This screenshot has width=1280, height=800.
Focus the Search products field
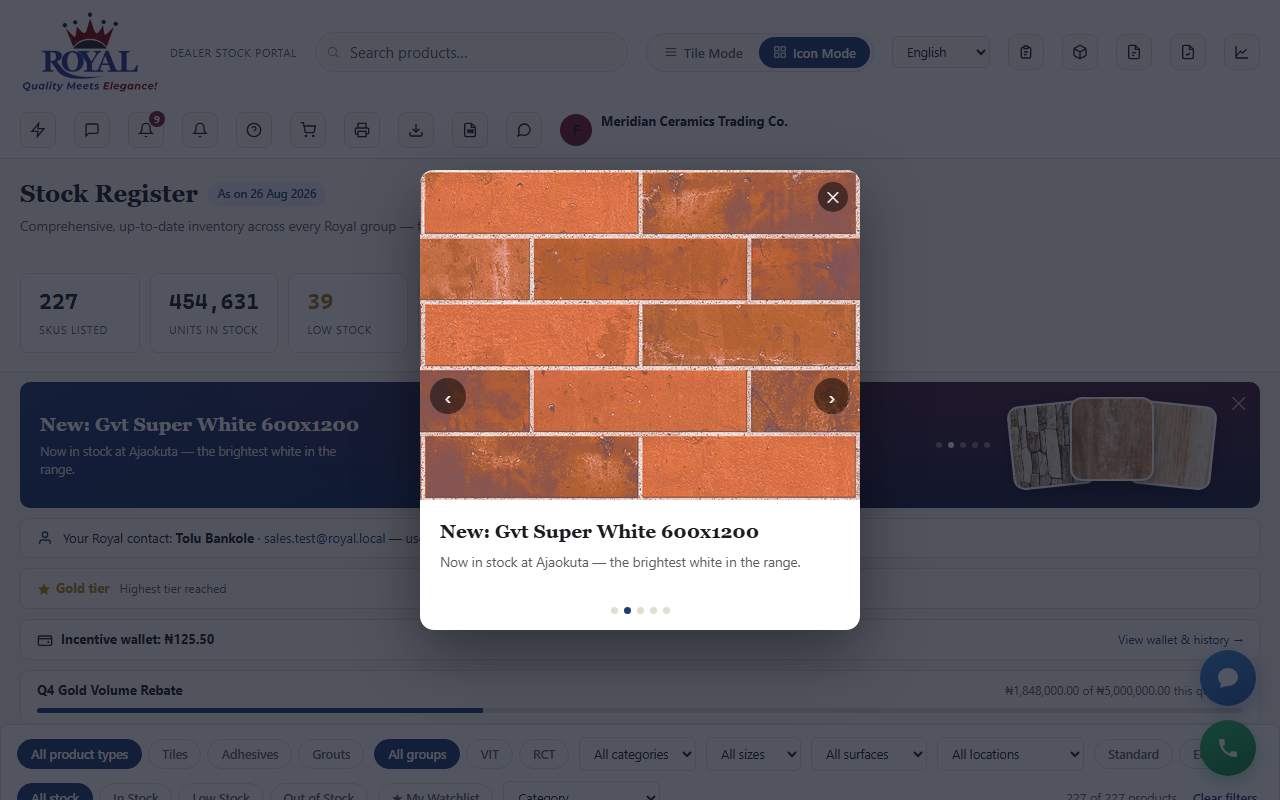coord(471,52)
